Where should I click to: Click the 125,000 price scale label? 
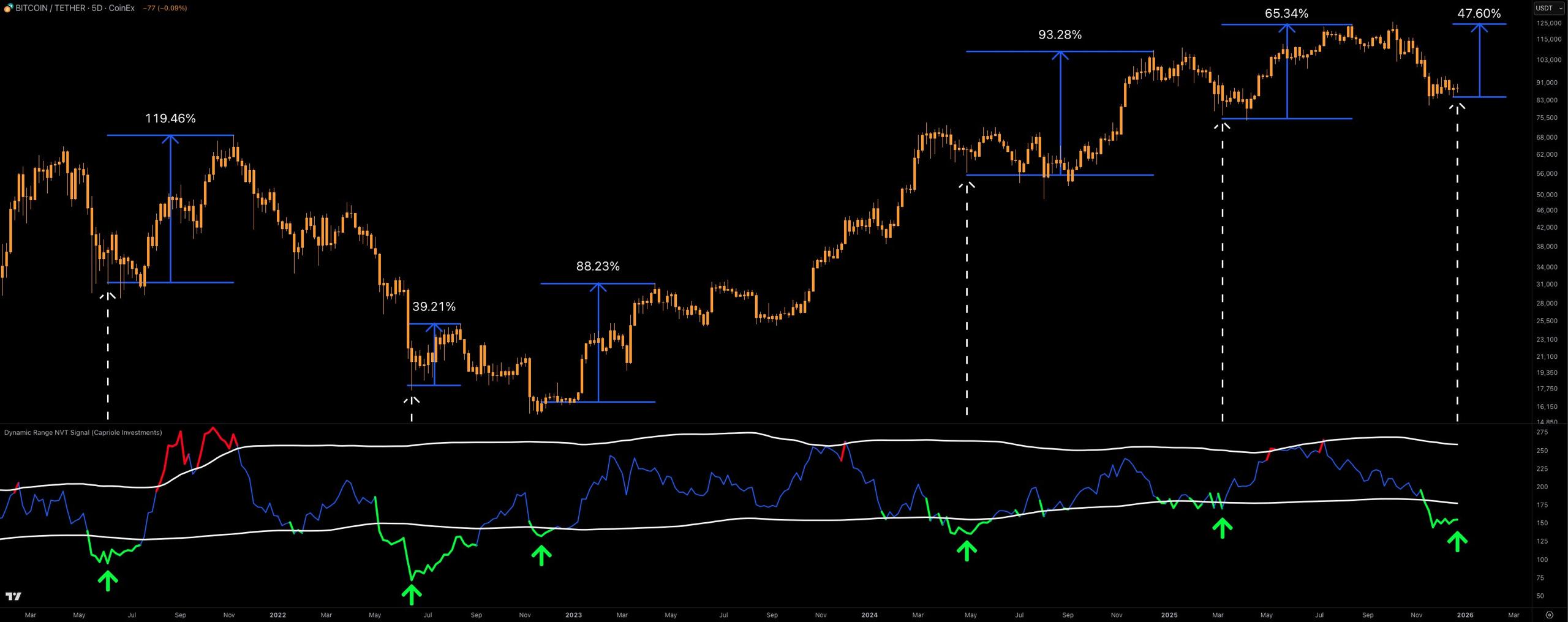click(x=1548, y=23)
